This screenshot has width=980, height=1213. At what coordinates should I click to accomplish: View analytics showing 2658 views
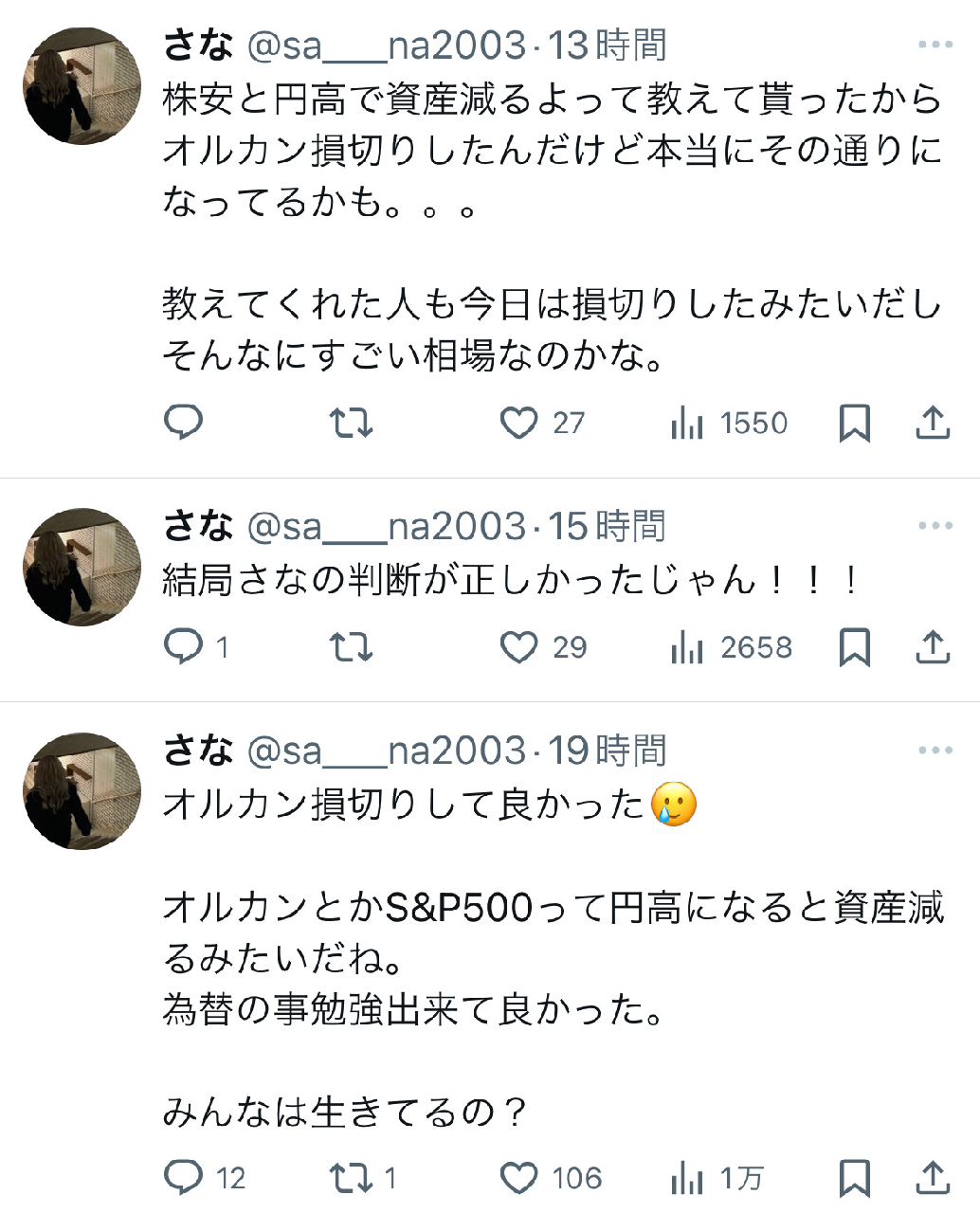coord(731,647)
